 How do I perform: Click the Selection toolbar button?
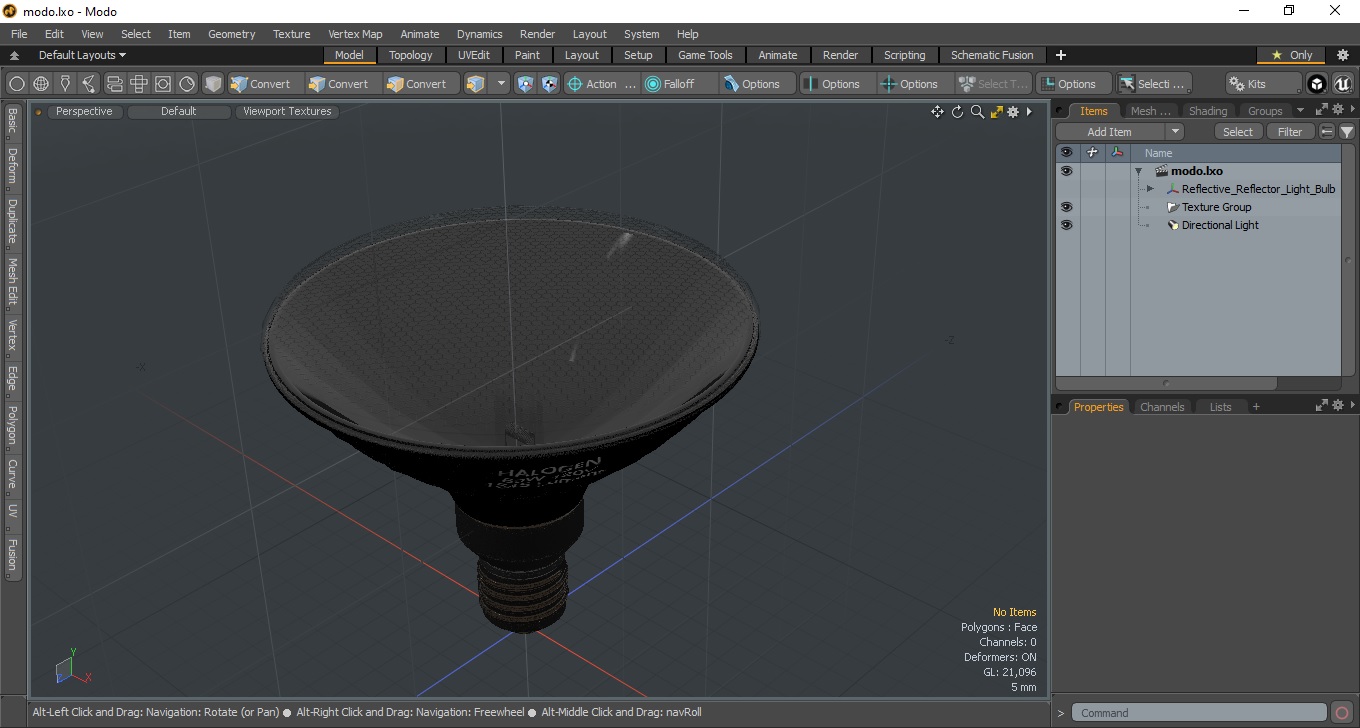click(1154, 84)
